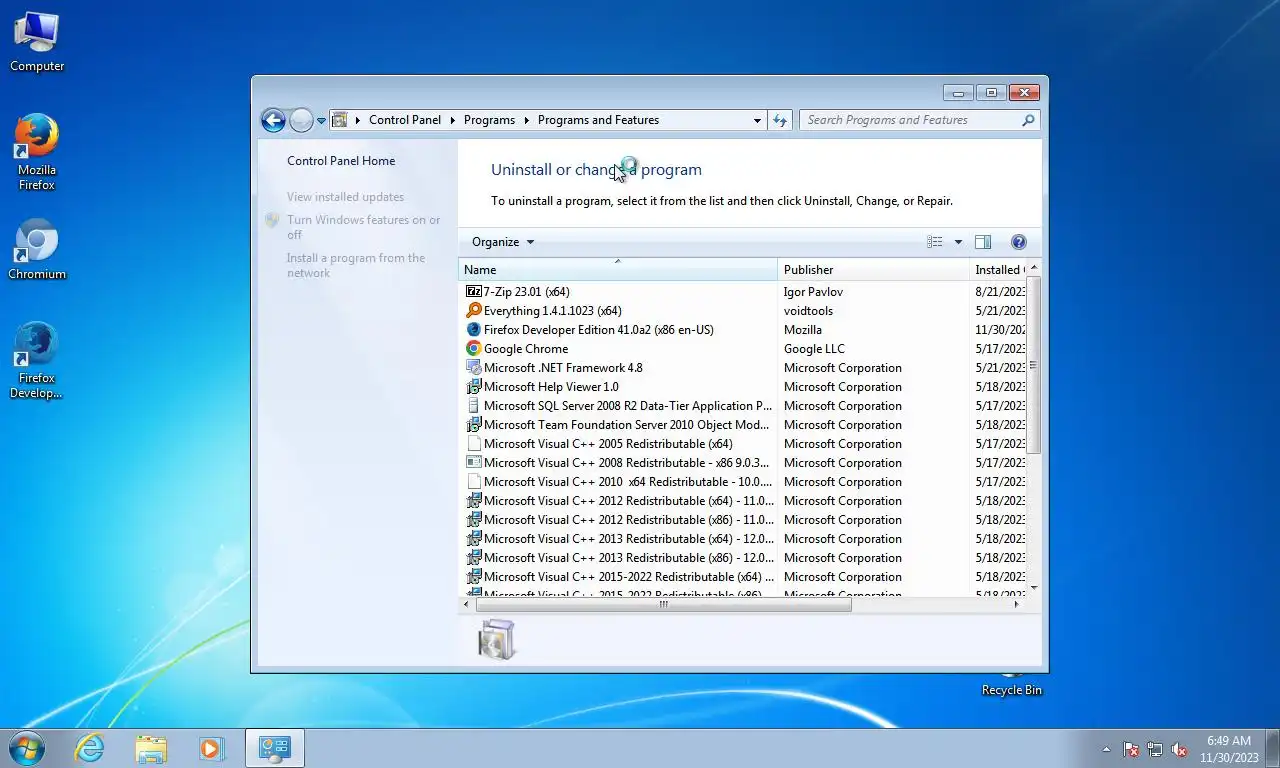Click the 7-Zip 23.01 program icon
Image resolution: width=1280 pixels, height=768 pixels.
474,292
